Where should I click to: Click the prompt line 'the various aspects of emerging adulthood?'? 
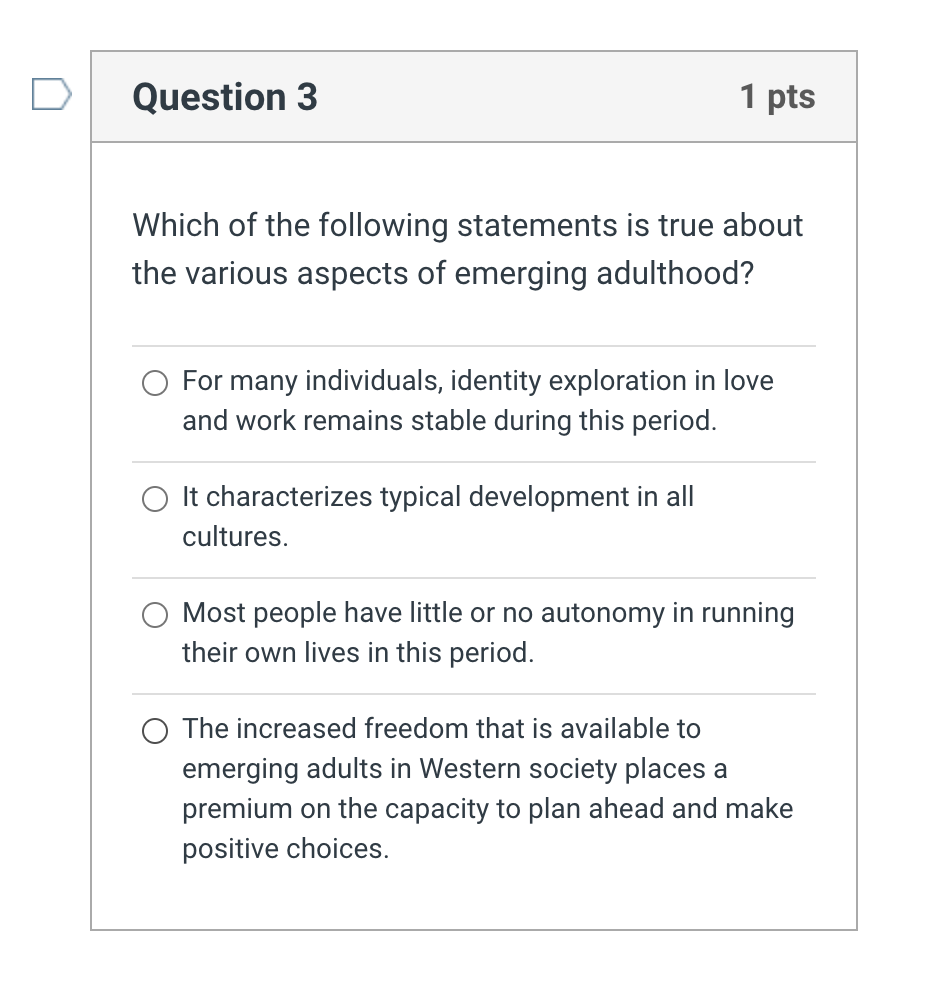point(443,274)
